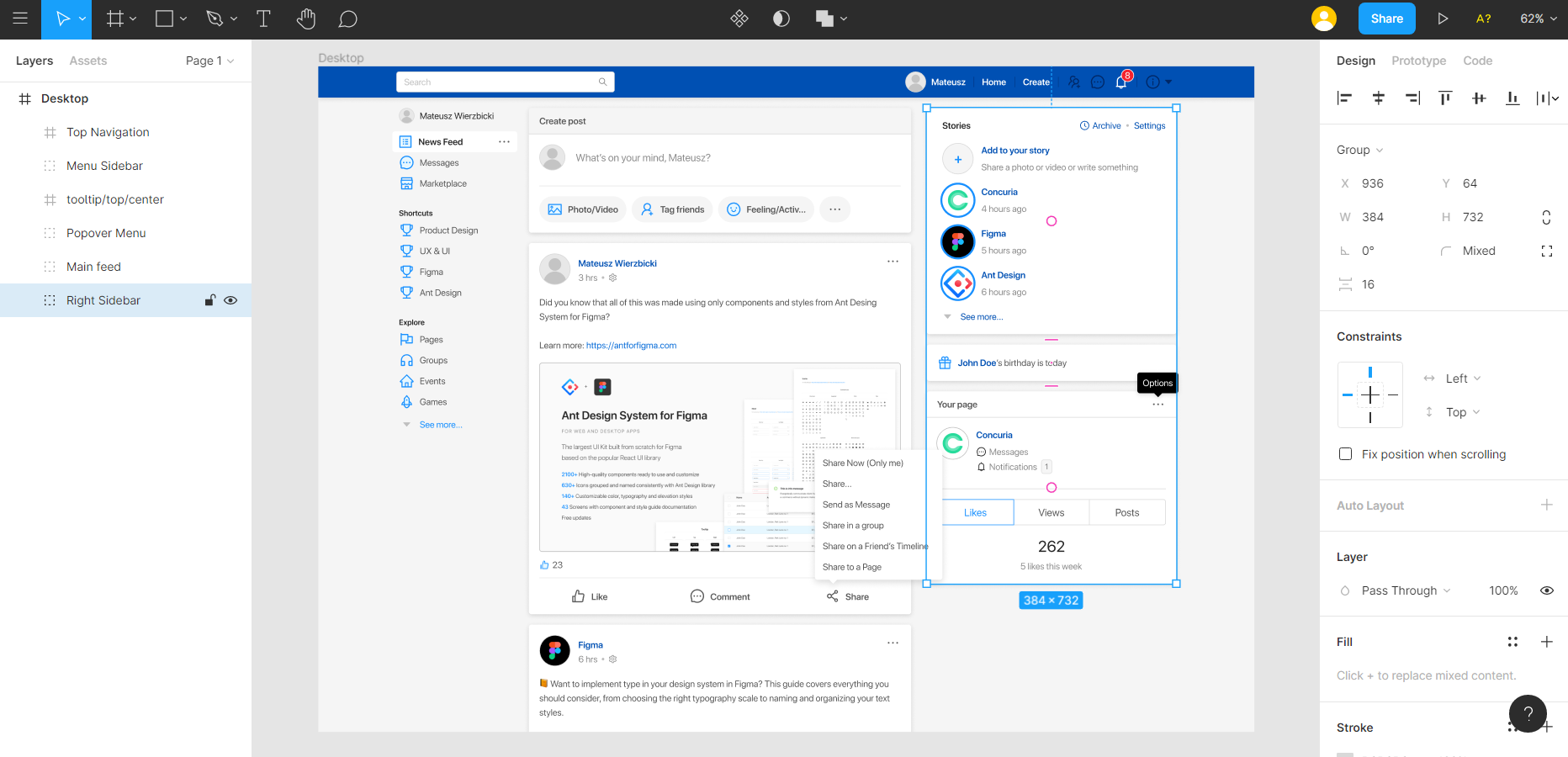Screen dimensions: 1568x757
Task: Open Move tool dropdown arrow
Action: 82,19
